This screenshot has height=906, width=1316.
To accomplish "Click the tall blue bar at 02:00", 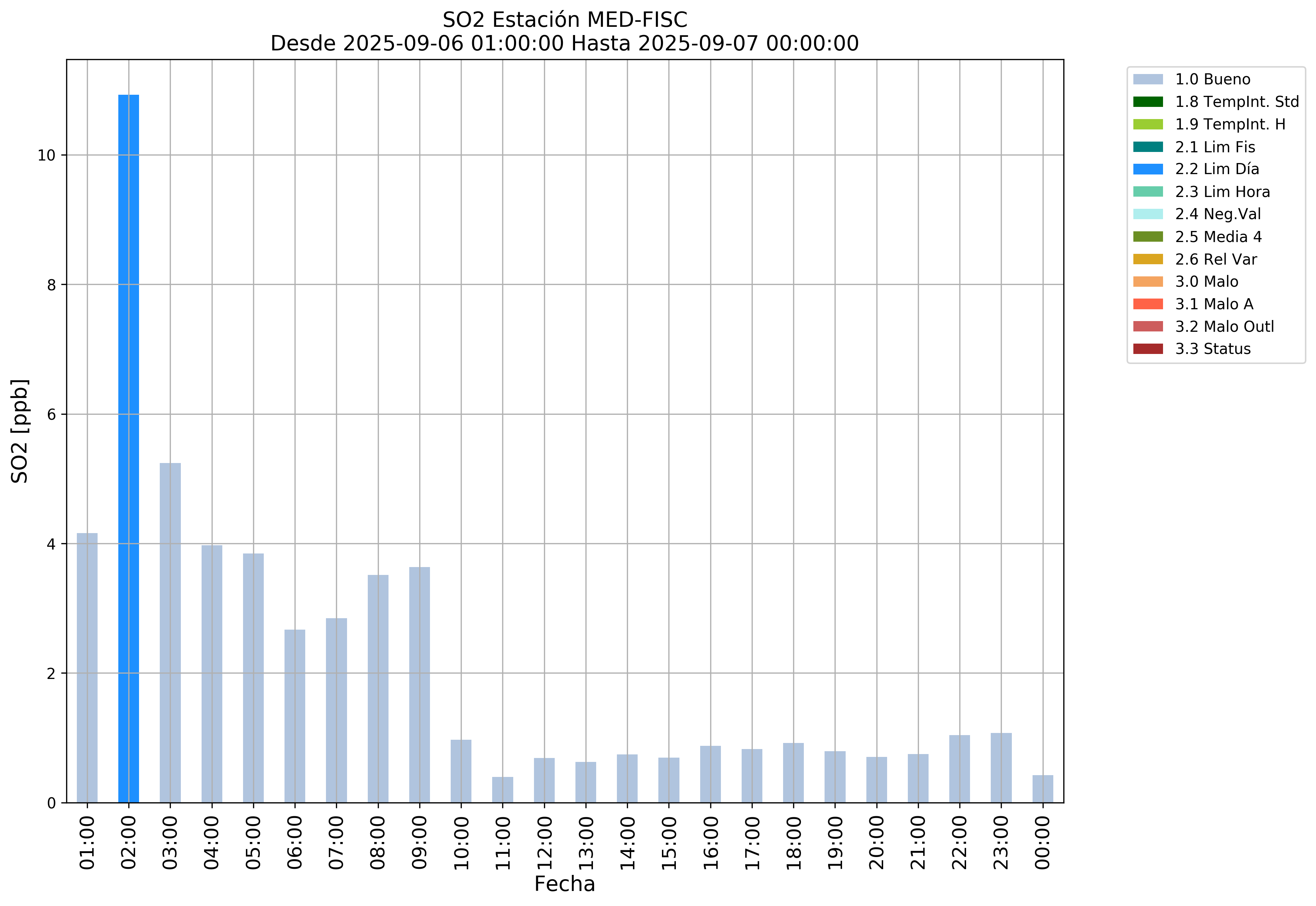I will point(128,448).
